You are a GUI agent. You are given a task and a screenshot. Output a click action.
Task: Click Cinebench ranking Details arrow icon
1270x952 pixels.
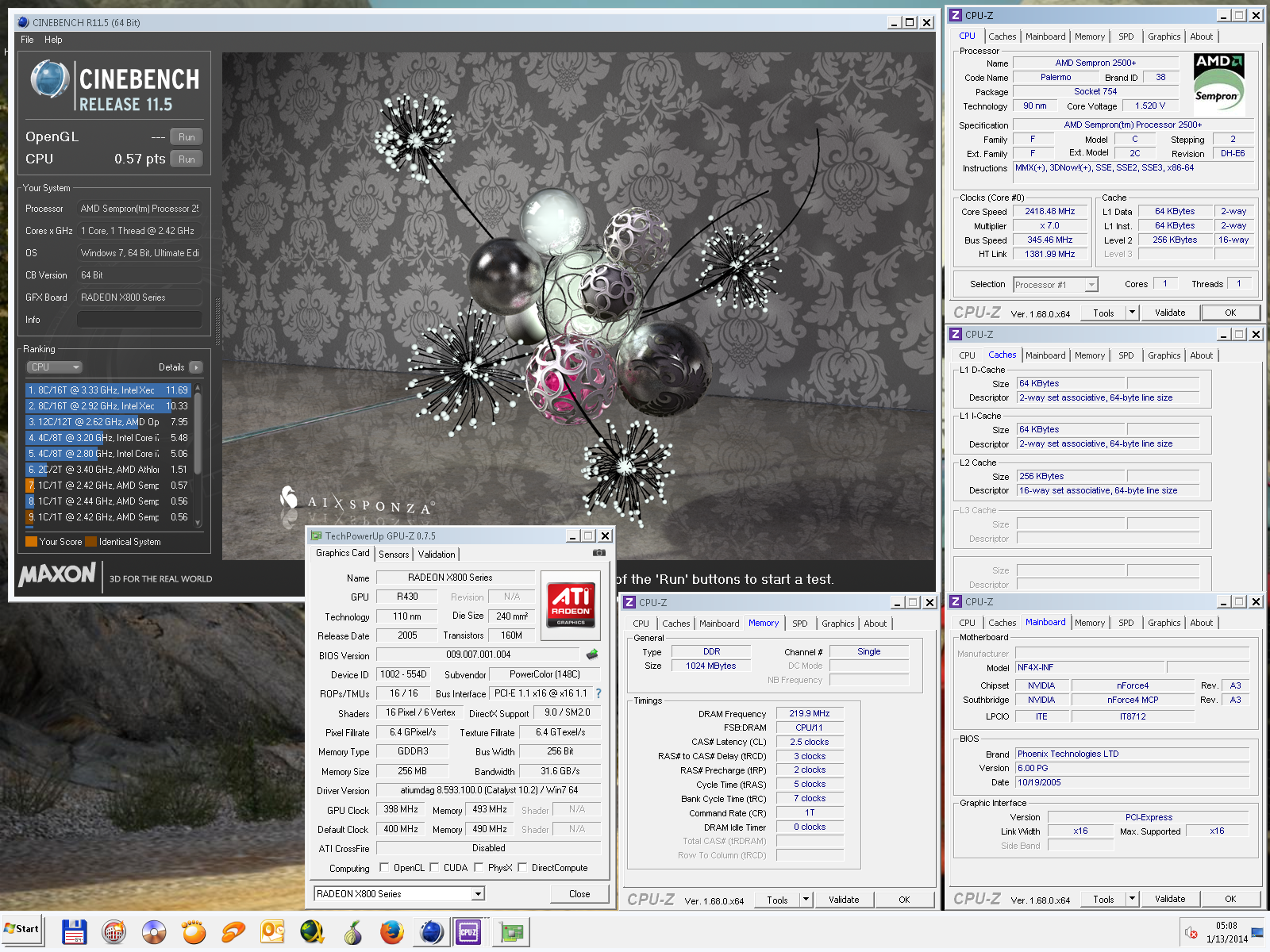click(196, 367)
